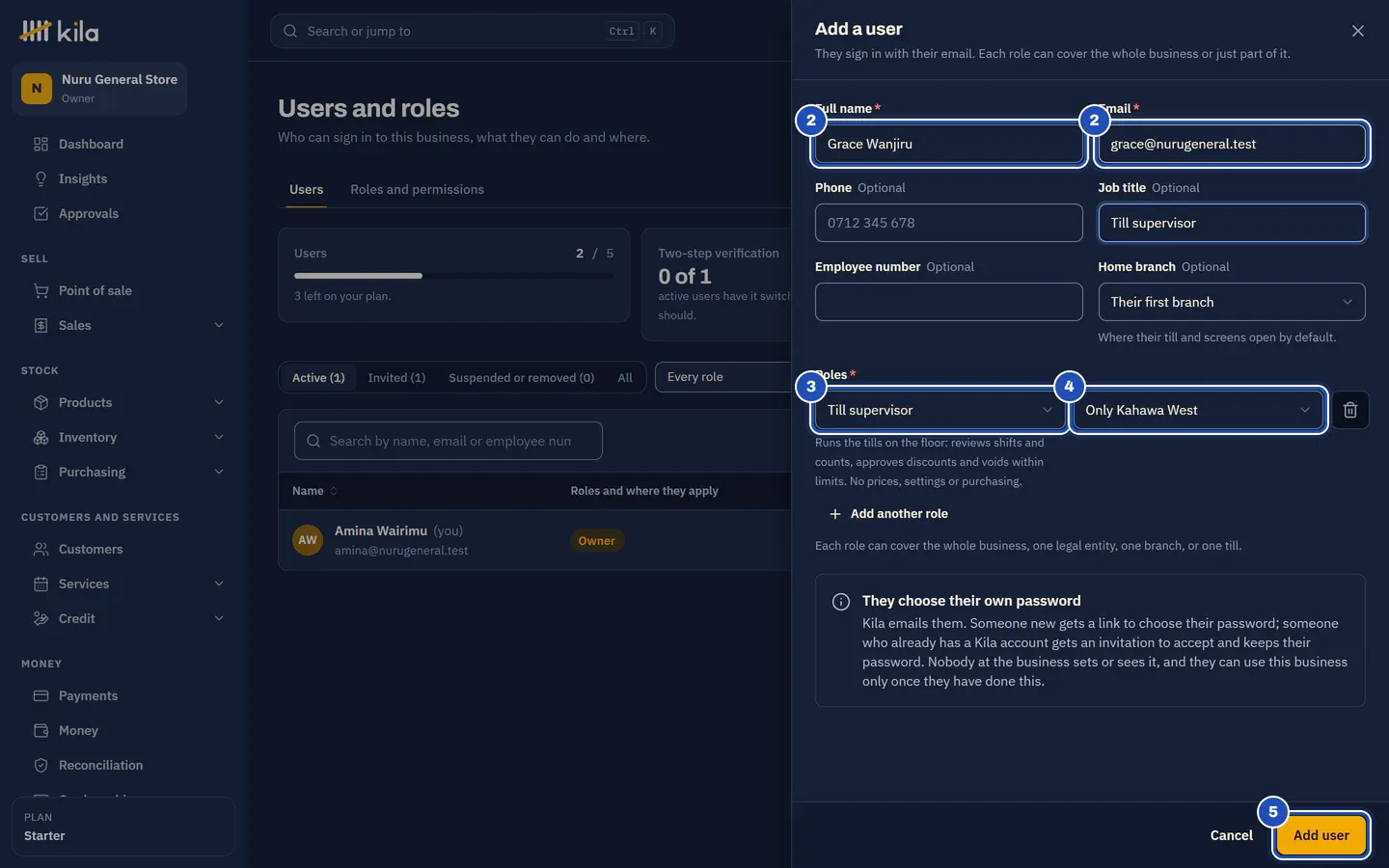Open the Home branch dropdown
This screenshot has width=1389, height=868.
coord(1232,302)
